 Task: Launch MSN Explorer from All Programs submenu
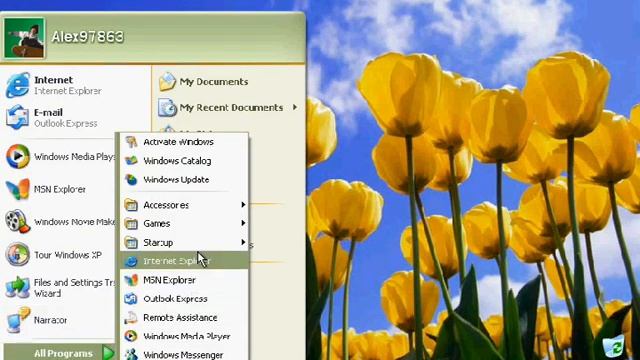tap(184, 280)
